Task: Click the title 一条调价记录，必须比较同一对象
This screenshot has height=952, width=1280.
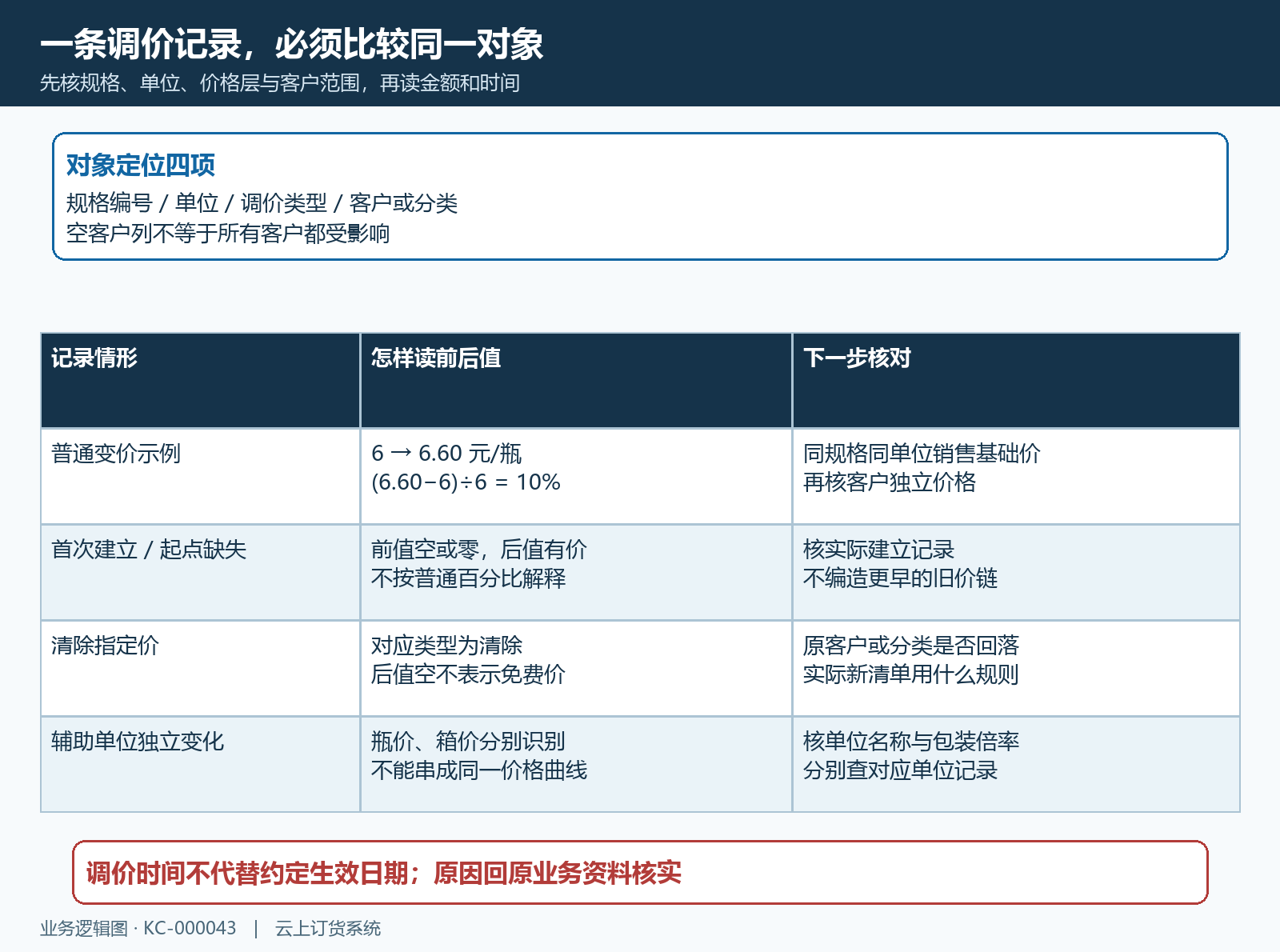Action: [x=292, y=44]
